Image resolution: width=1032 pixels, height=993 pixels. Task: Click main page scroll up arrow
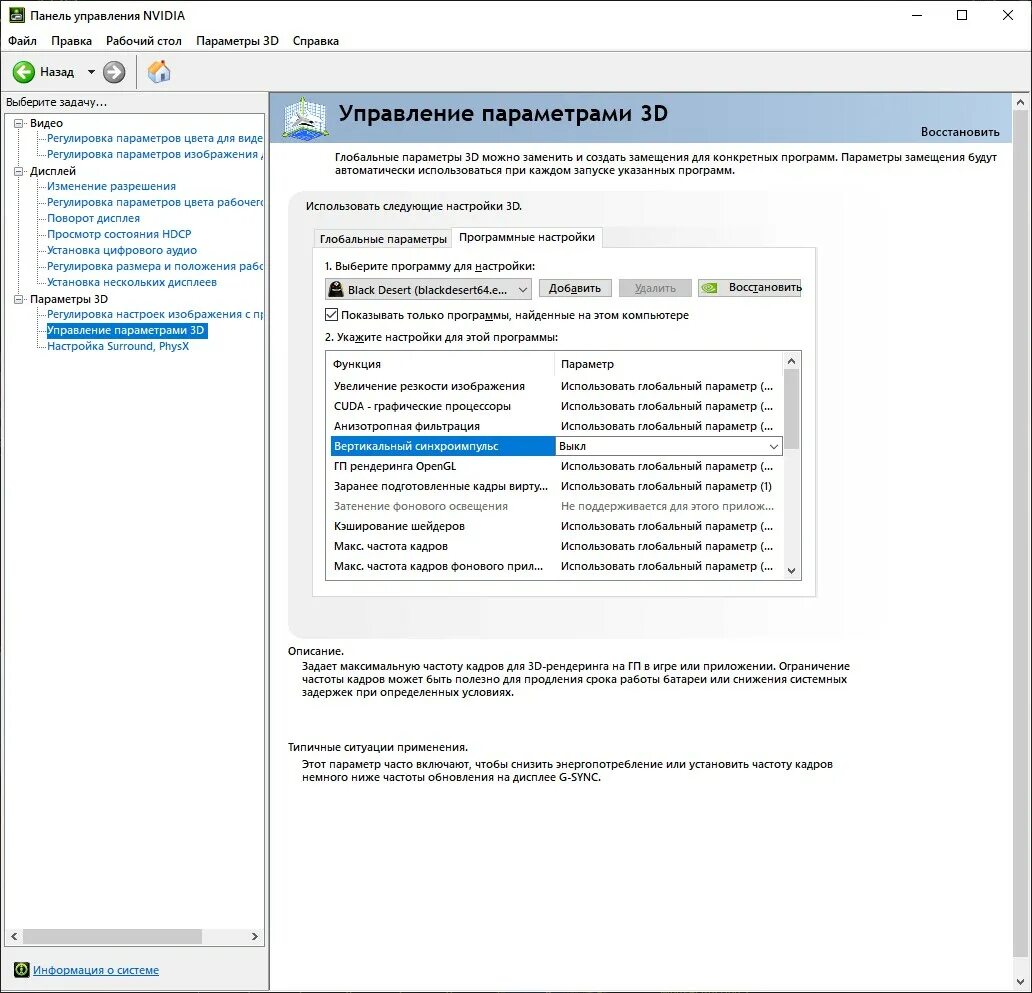(x=1020, y=103)
